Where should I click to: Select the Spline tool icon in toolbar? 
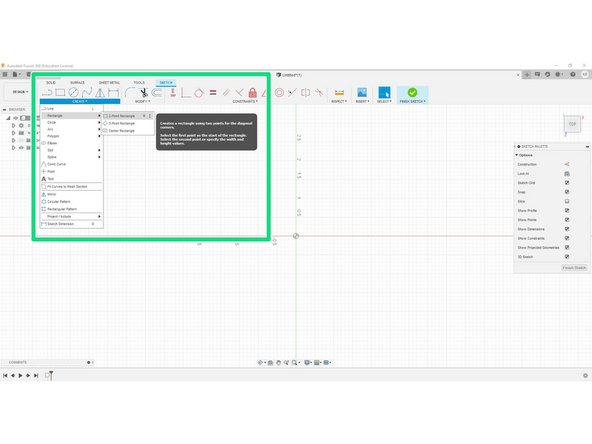pyautogui.click(x=87, y=92)
